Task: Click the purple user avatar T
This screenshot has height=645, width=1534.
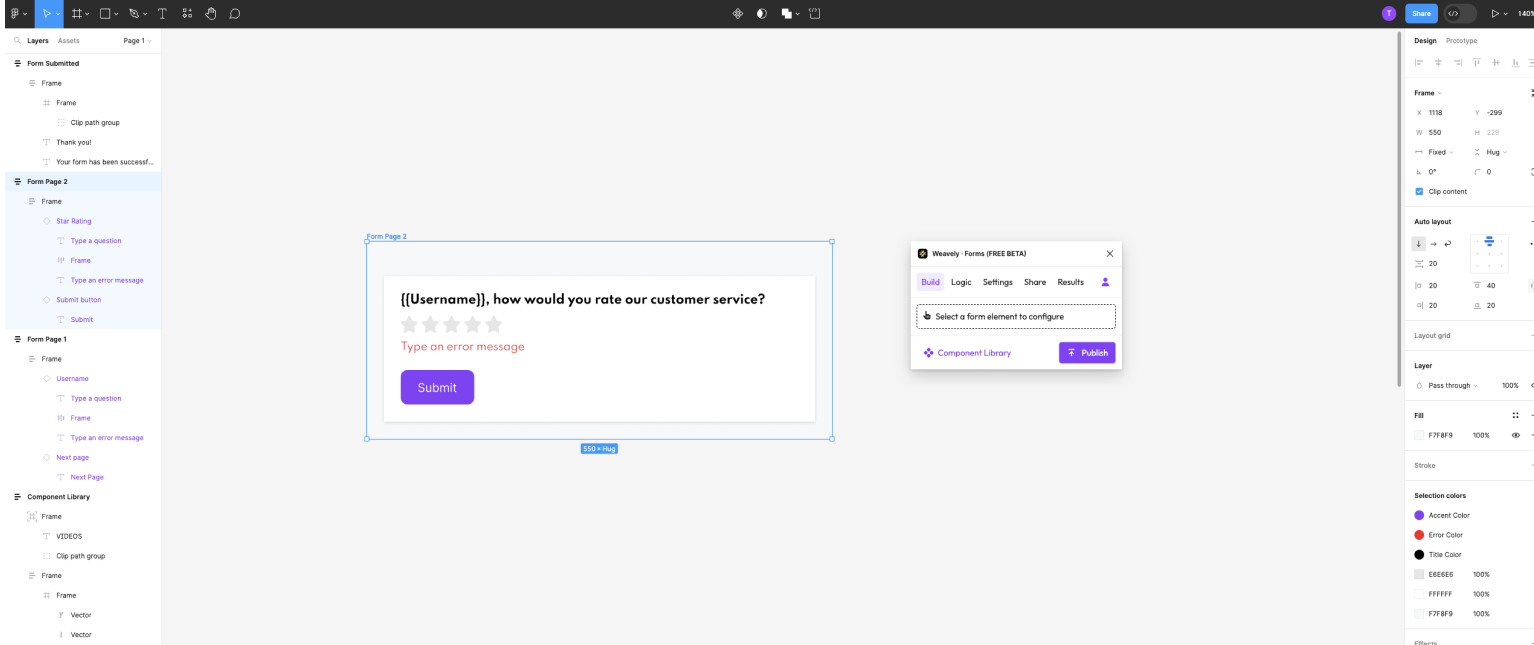Action: 1389,14
